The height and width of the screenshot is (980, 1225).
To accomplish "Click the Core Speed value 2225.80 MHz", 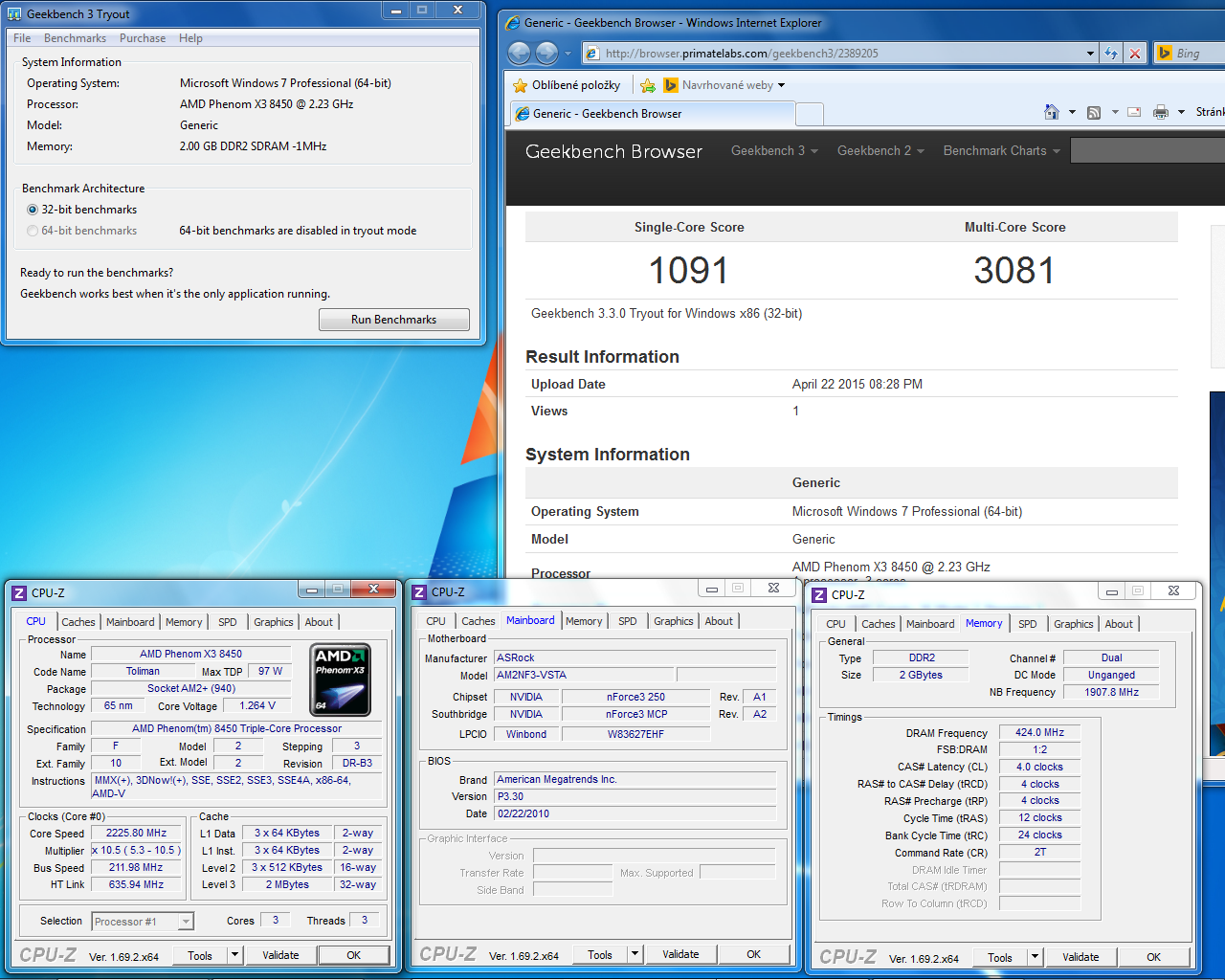I will point(136,834).
